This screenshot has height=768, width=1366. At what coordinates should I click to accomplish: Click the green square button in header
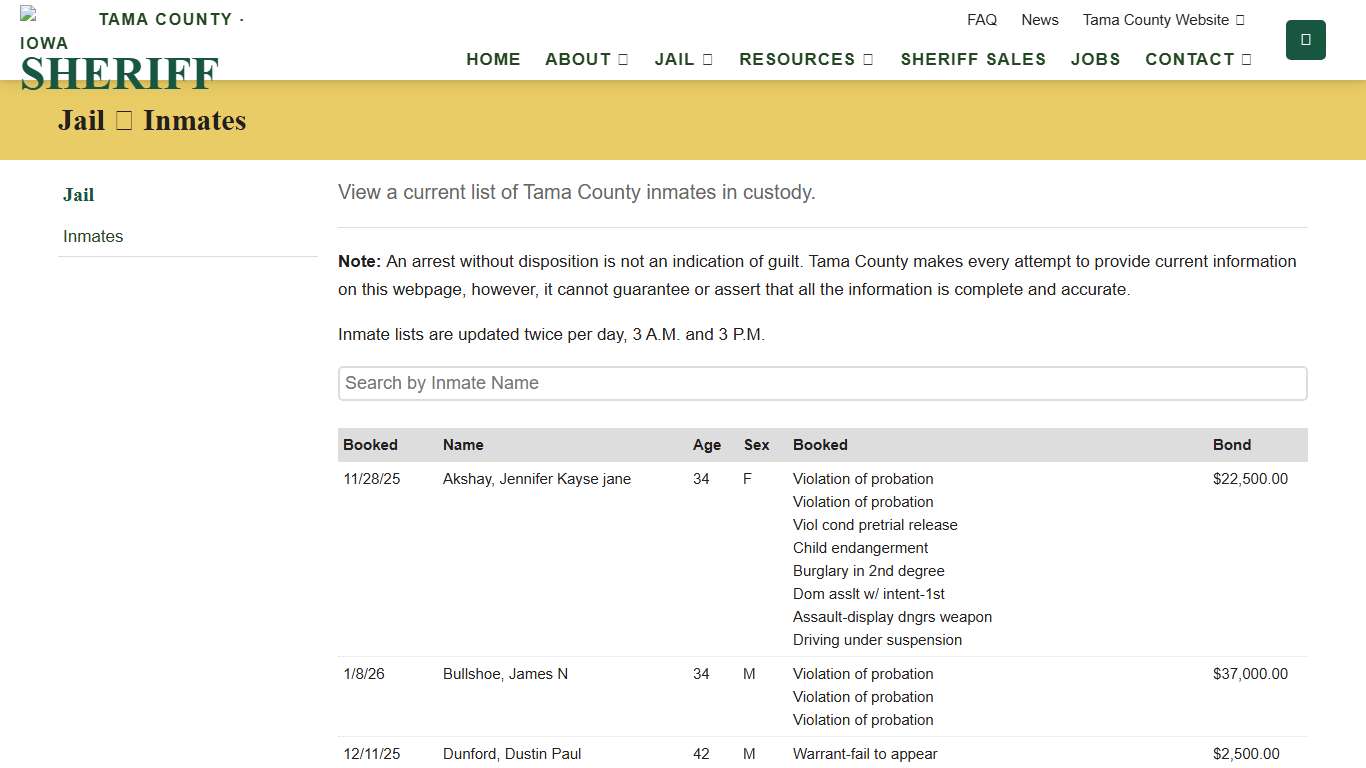tap(1305, 40)
